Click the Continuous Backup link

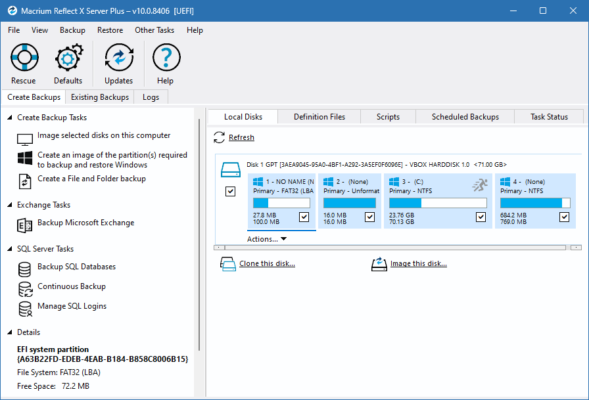click(x=72, y=286)
